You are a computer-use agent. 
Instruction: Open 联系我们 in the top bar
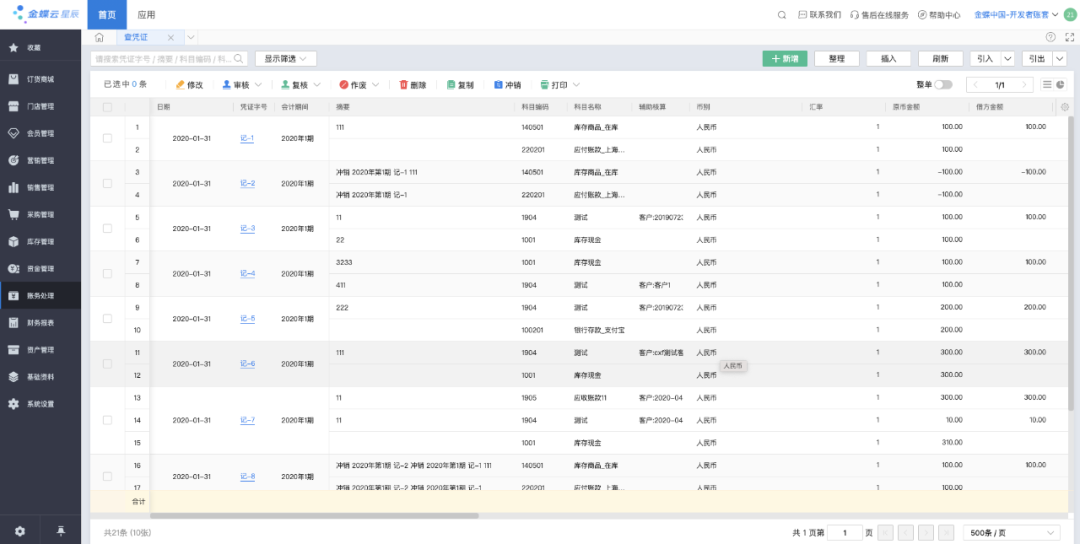tap(820, 14)
